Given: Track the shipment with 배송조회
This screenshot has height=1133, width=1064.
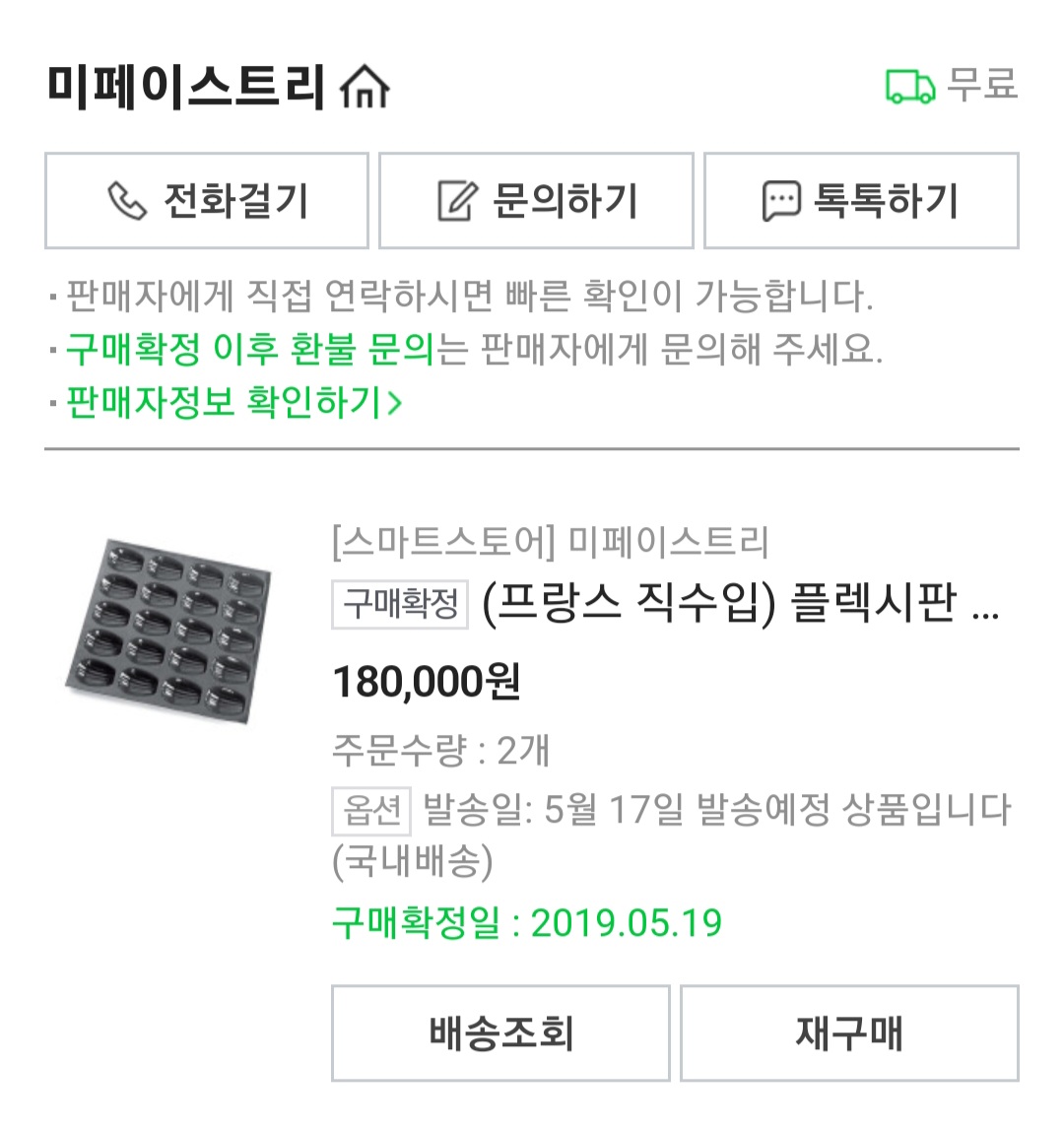Looking at the screenshot, I should [x=500, y=1033].
